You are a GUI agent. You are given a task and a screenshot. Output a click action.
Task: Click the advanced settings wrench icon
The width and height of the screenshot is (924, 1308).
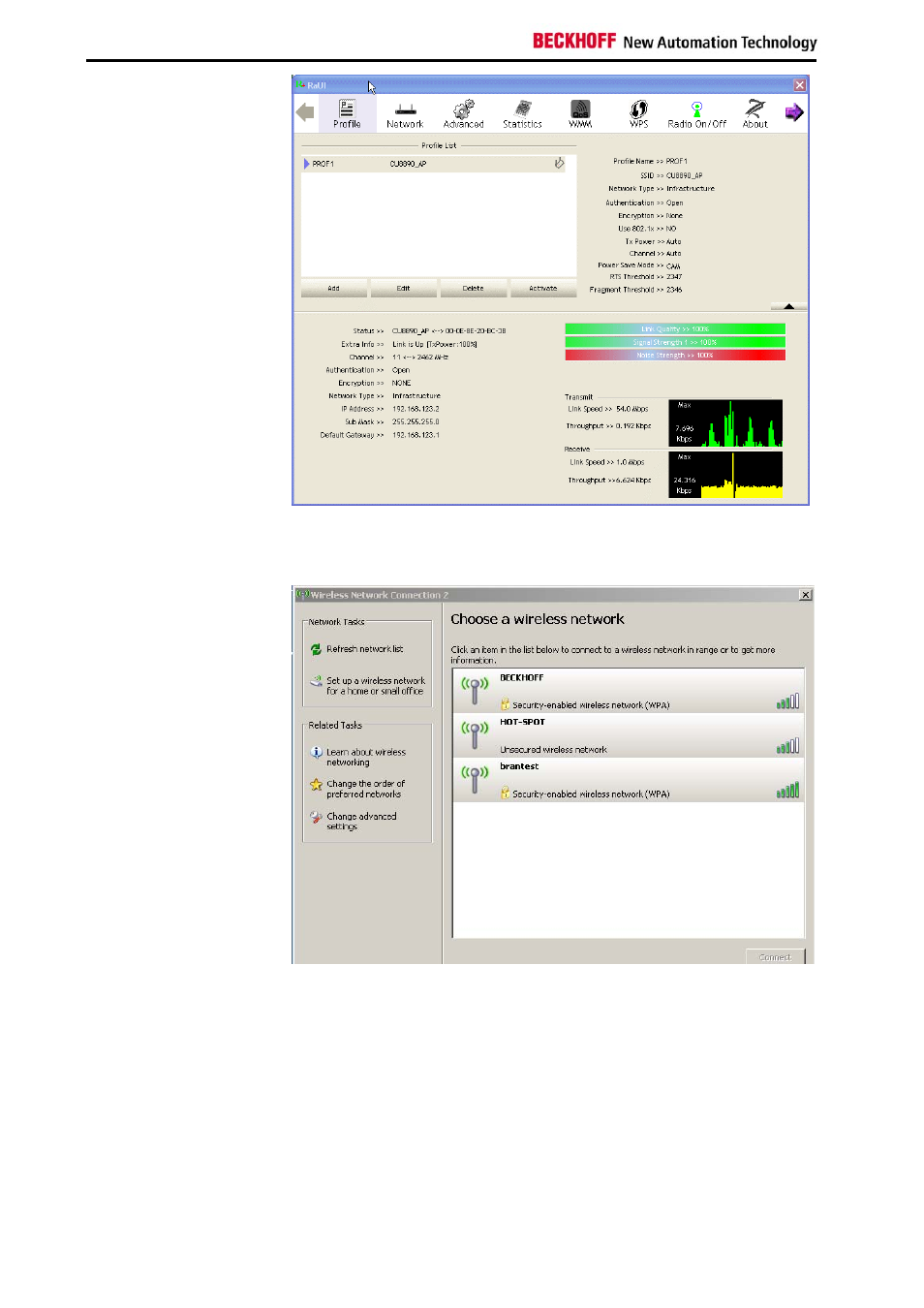(316, 817)
